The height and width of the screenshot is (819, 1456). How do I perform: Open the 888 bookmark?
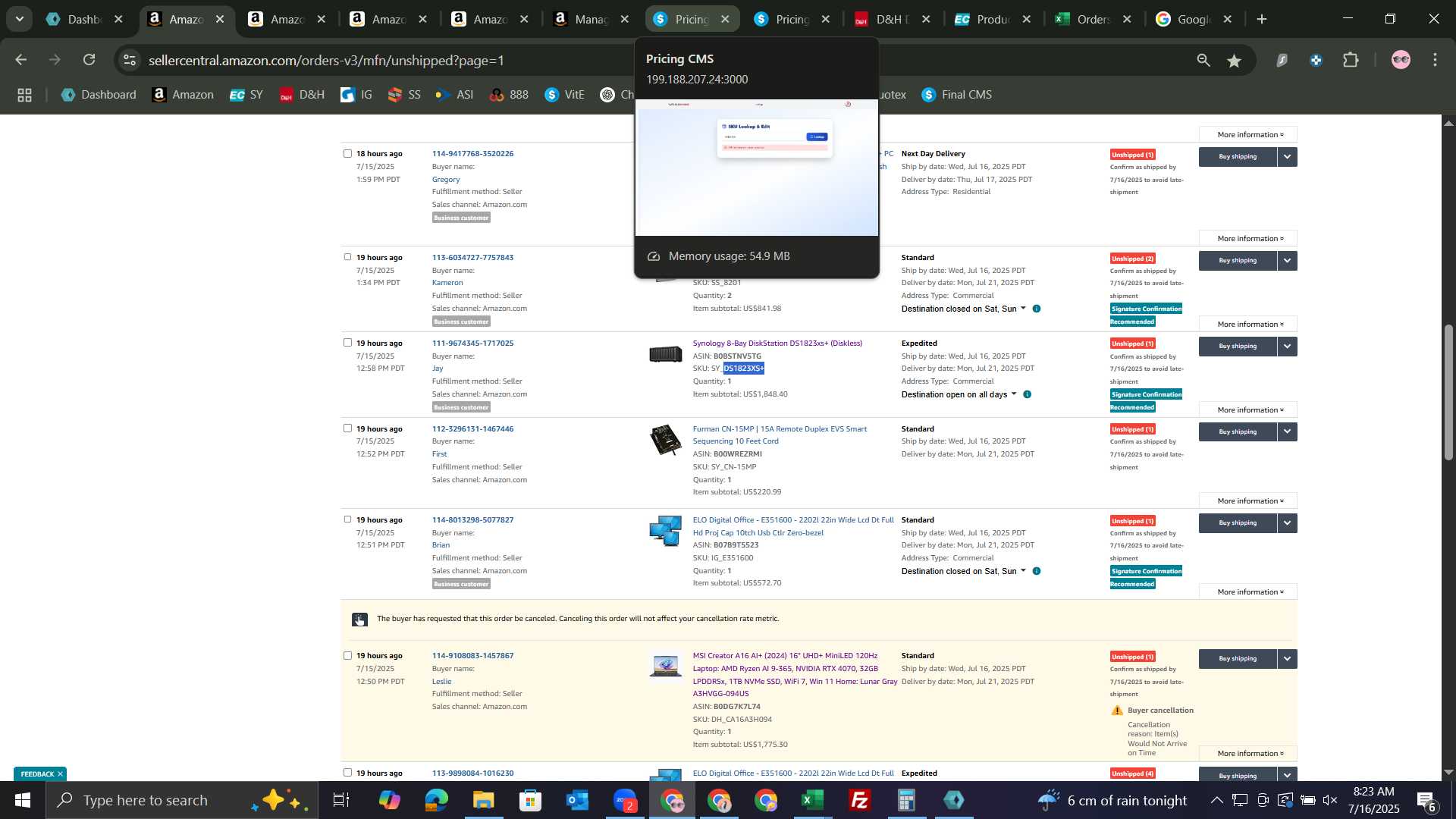509,95
